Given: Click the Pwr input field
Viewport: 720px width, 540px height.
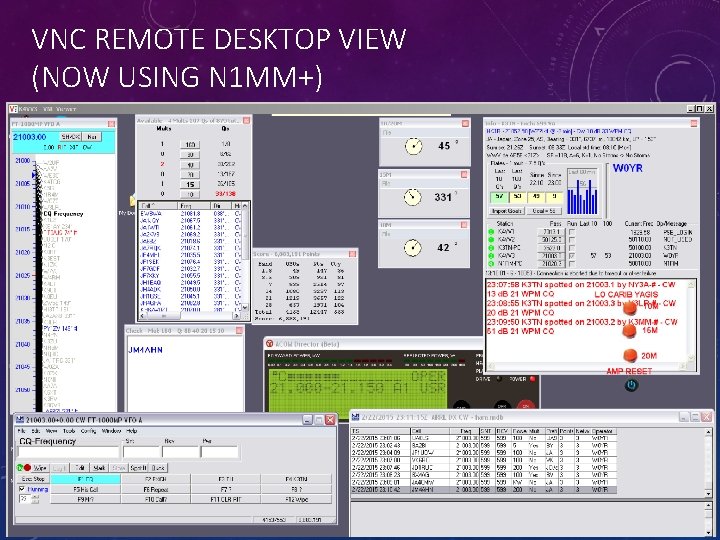Looking at the screenshot, I should [220, 452].
